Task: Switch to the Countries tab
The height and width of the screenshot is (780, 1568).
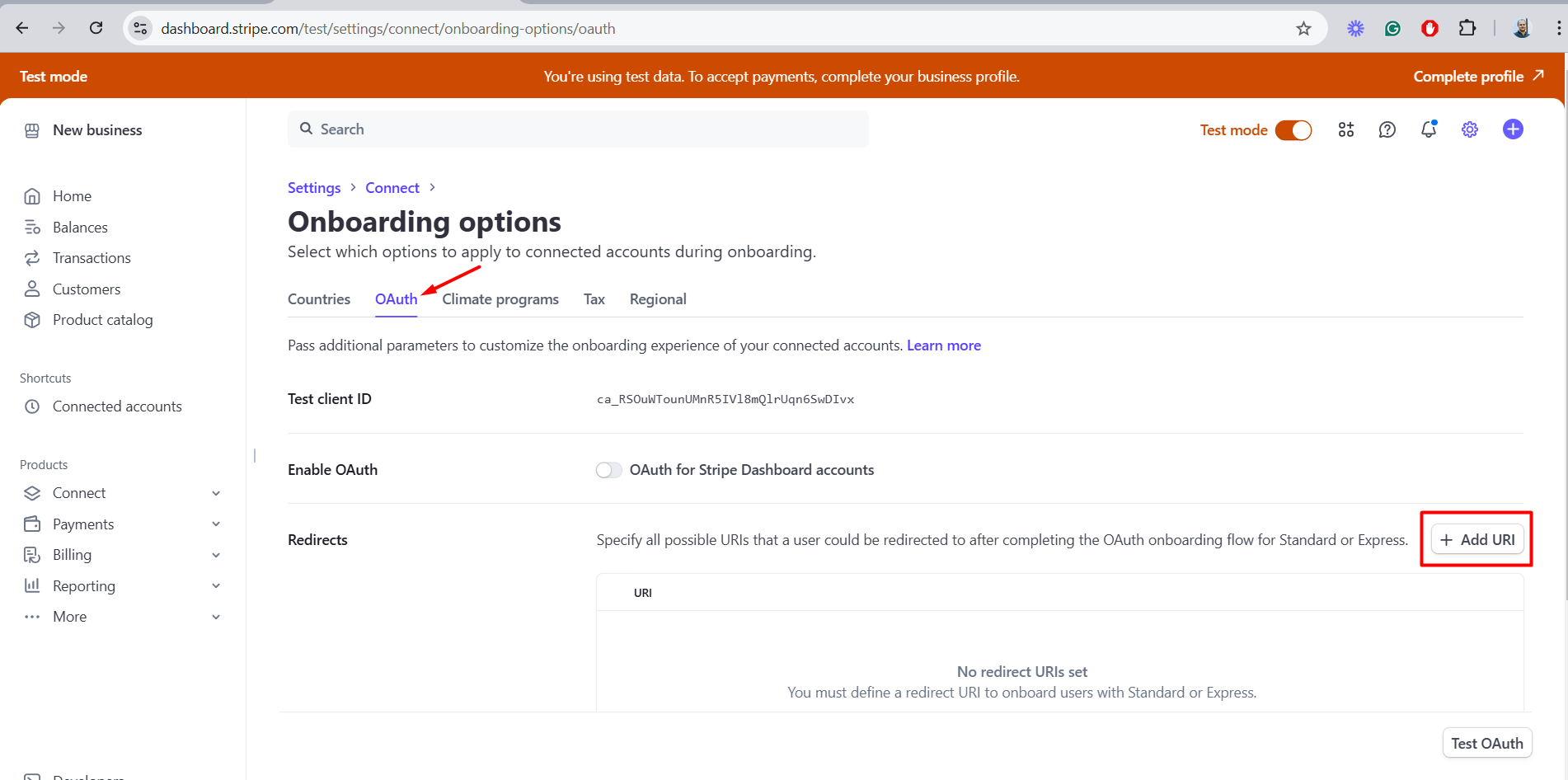Action: pos(319,299)
